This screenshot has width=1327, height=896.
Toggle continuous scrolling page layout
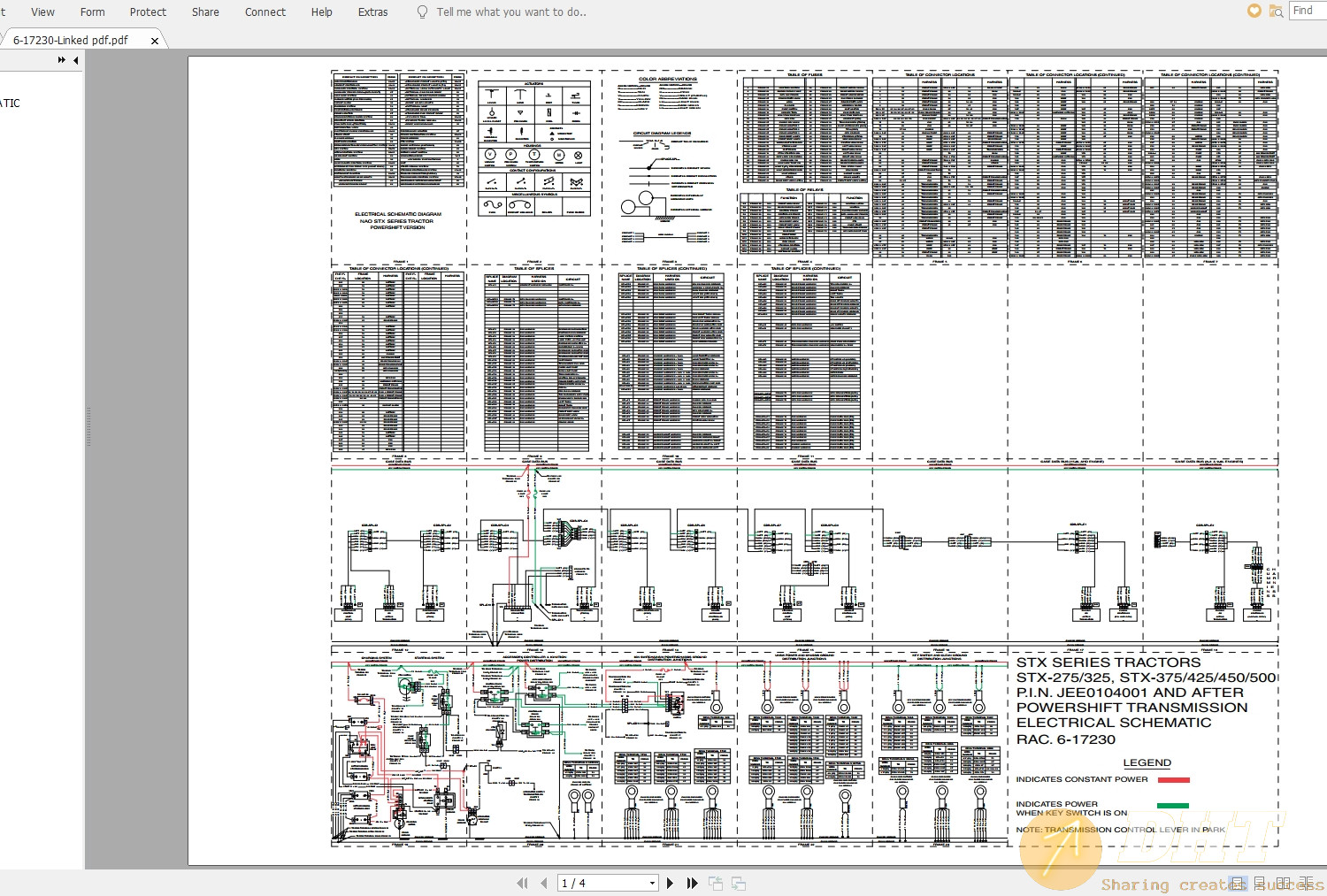click(1260, 884)
